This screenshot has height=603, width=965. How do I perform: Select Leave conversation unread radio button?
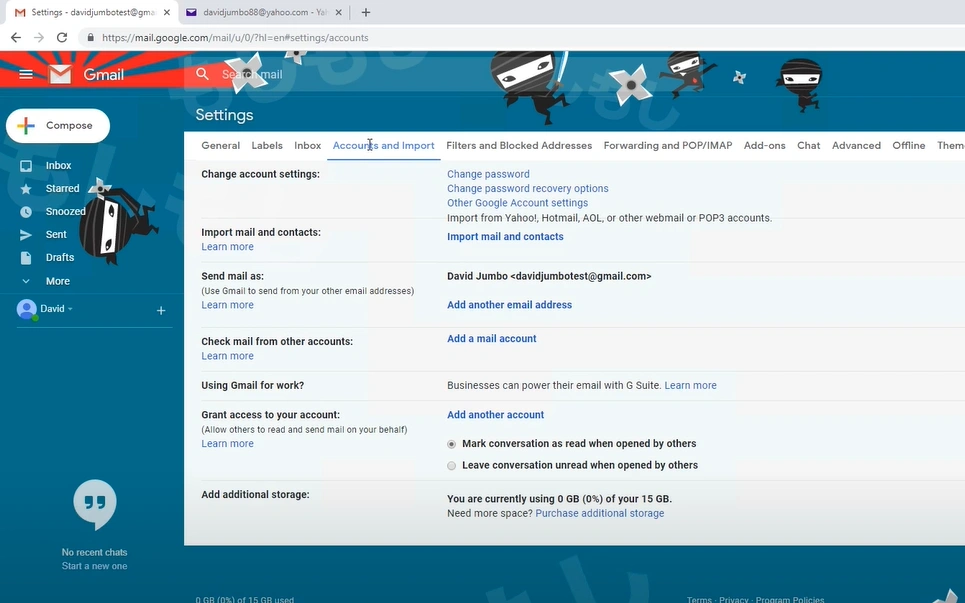452,466
